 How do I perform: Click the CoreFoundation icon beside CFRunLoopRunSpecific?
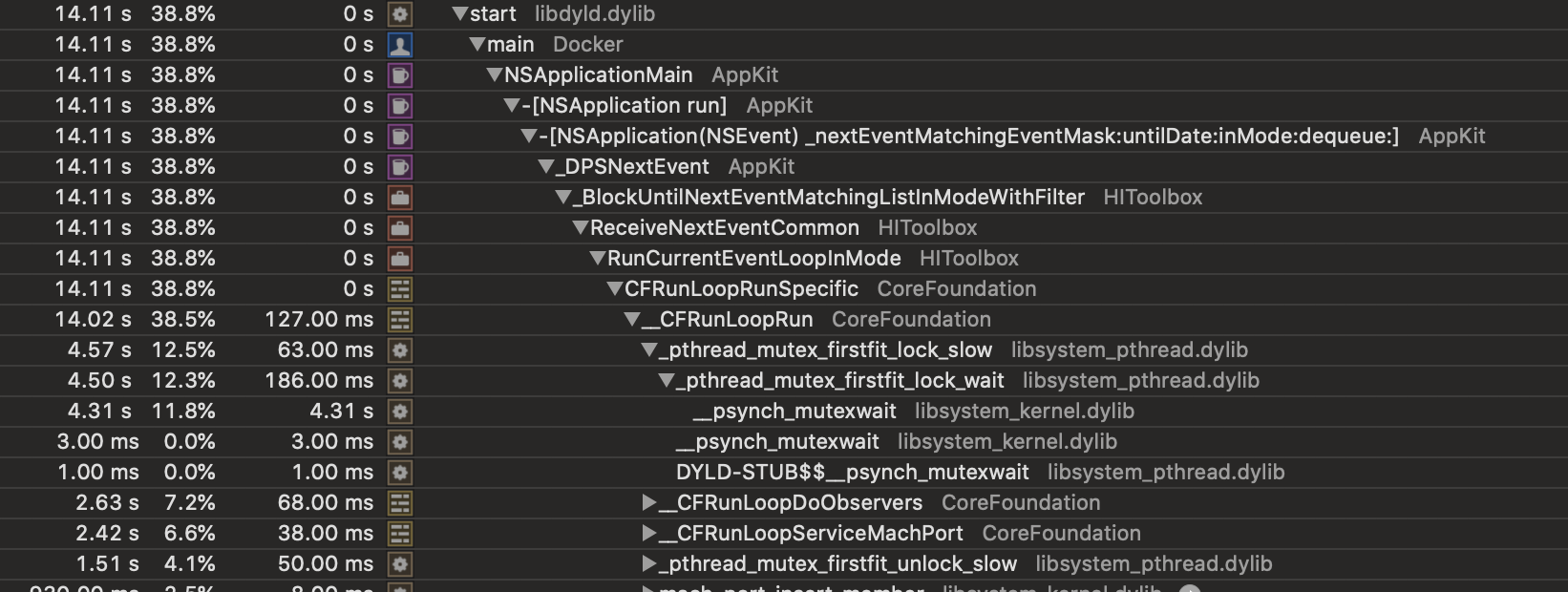click(400, 289)
